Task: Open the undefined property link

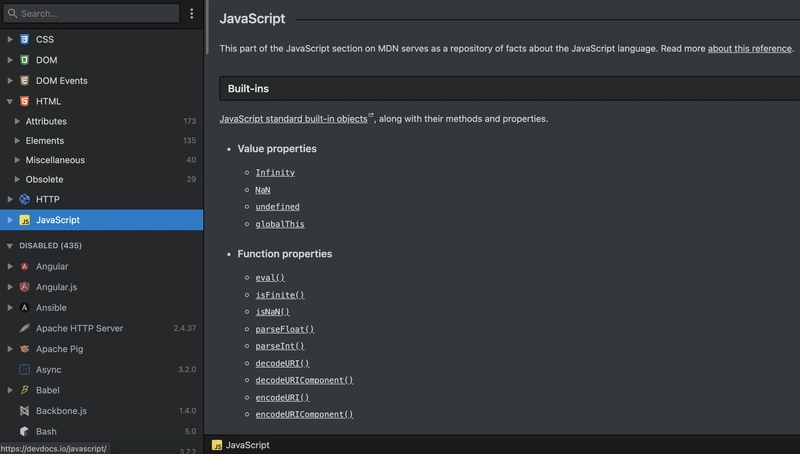Action: click(278, 207)
